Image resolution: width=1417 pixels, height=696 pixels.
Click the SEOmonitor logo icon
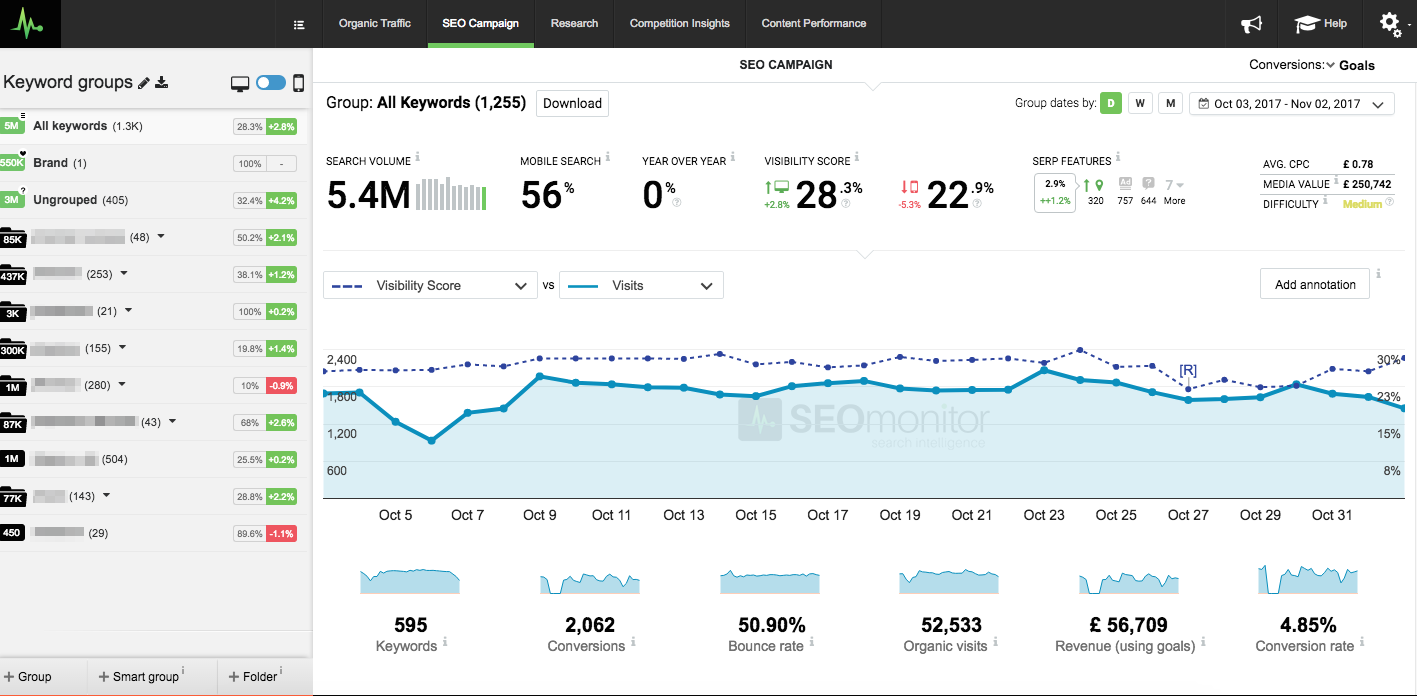click(x=30, y=24)
